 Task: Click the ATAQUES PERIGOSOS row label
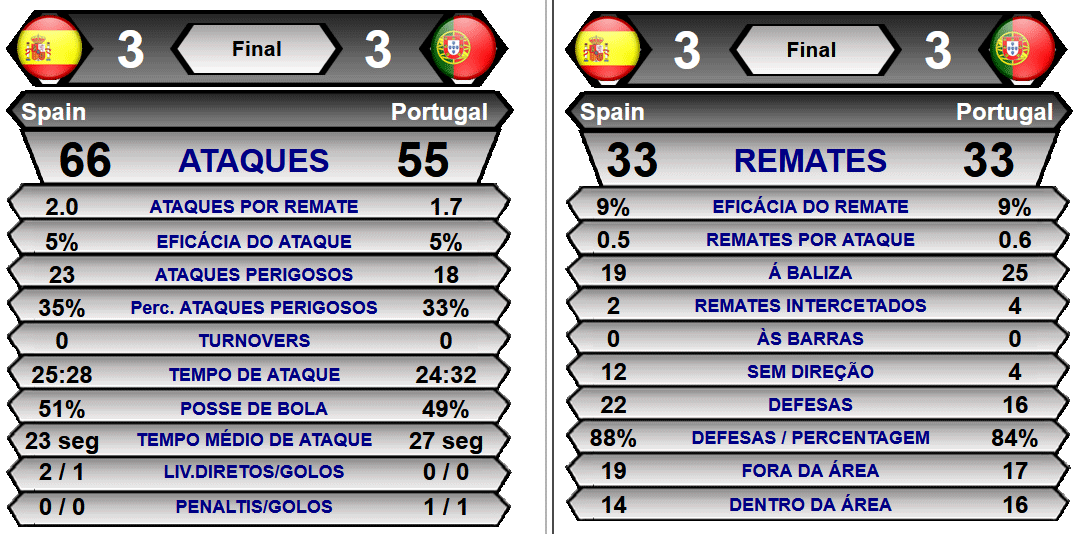coord(253,274)
